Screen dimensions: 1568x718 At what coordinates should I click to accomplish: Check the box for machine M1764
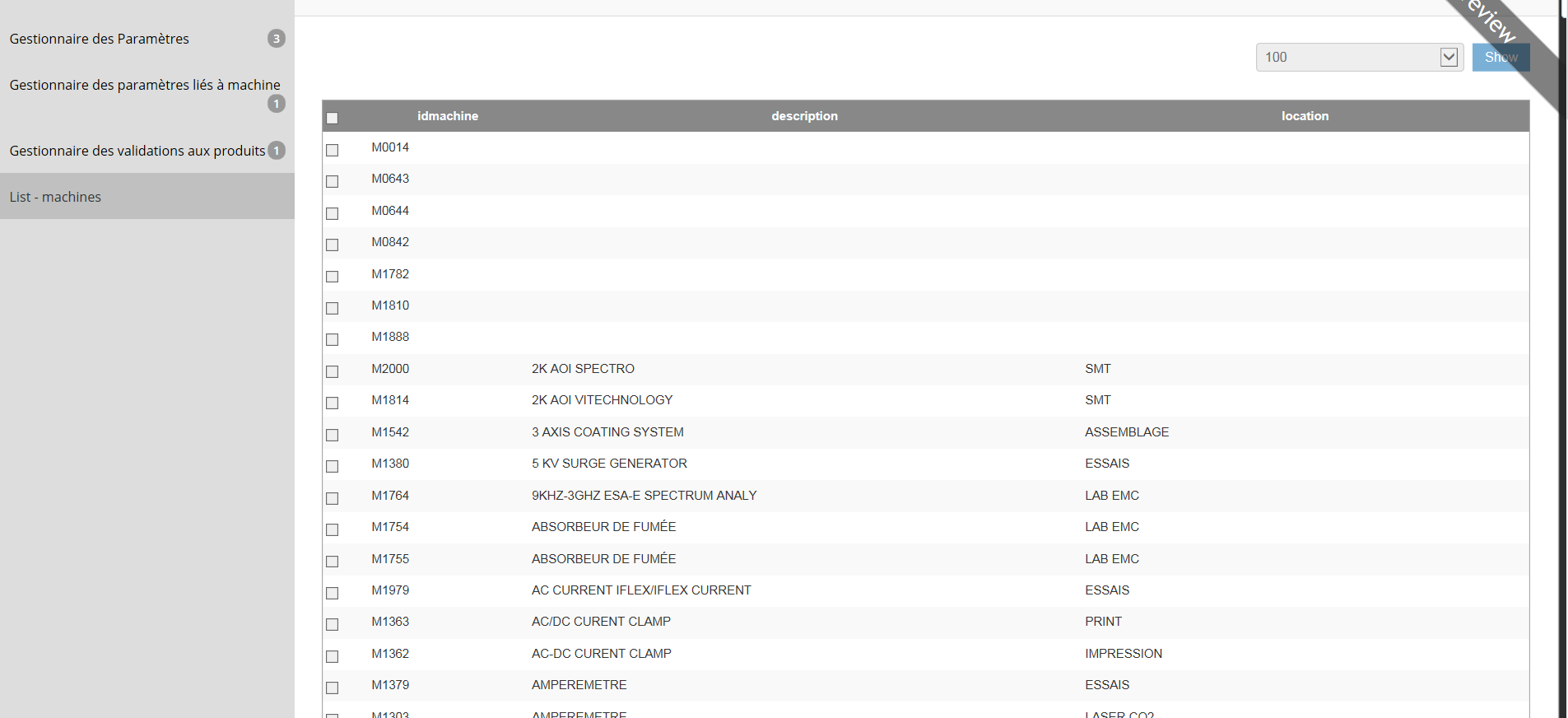pyautogui.click(x=333, y=498)
